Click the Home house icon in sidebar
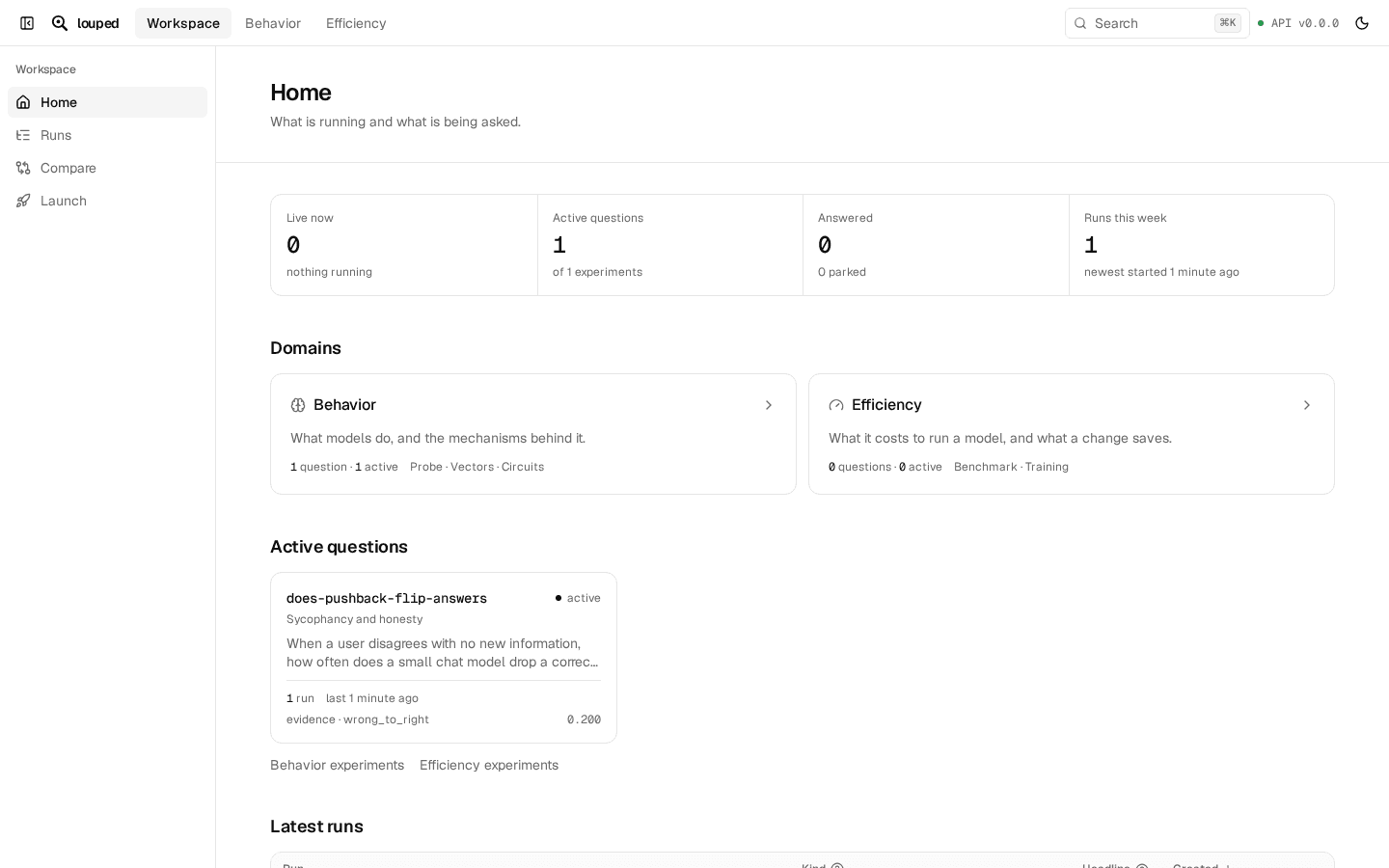 (23, 102)
